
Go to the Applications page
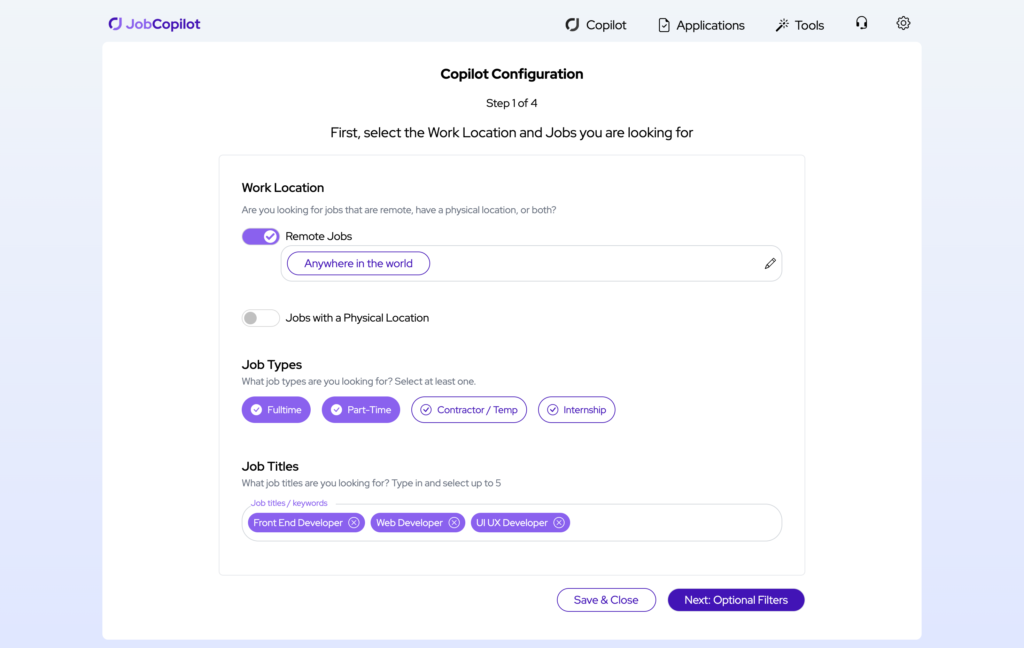pyautogui.click(x=701, y=25)
